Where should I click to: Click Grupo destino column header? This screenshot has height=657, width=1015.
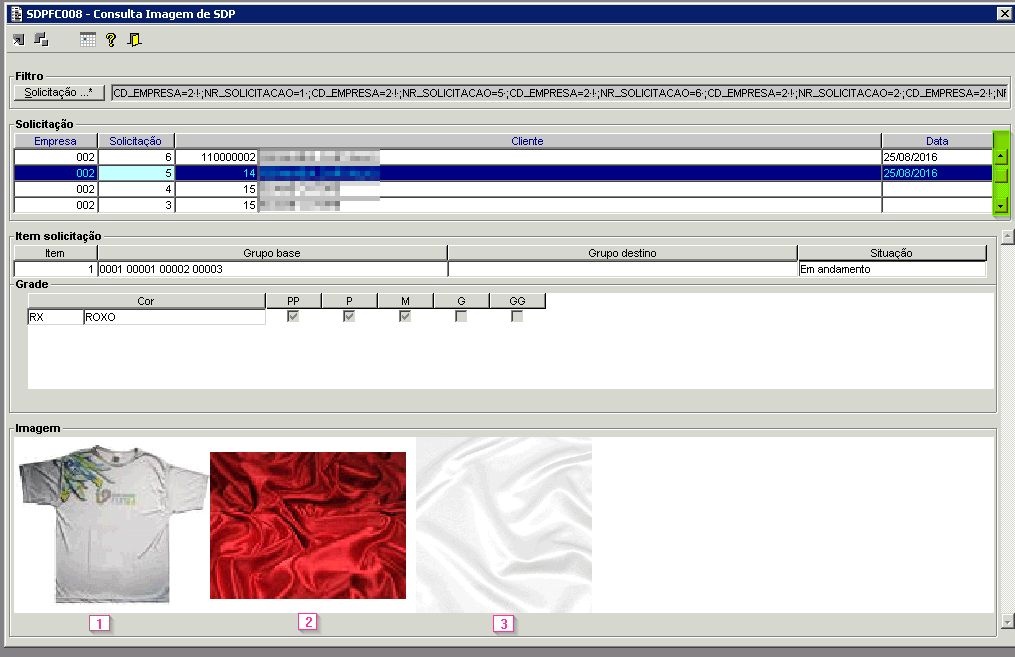tap(622, 253)
